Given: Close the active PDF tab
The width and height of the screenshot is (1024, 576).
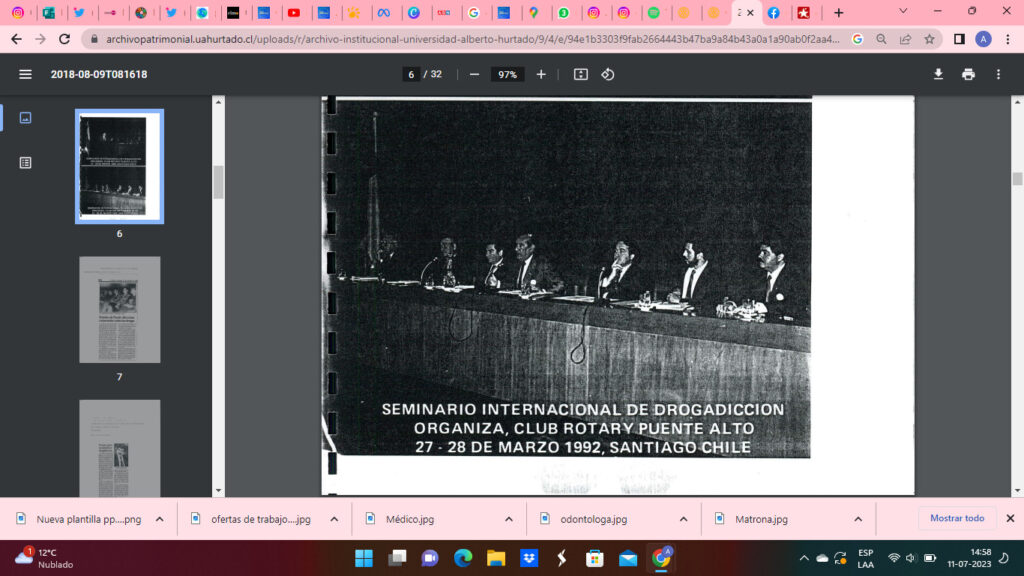Looking at the screenshot, I should pyautogui.click(x=750, y=12).
